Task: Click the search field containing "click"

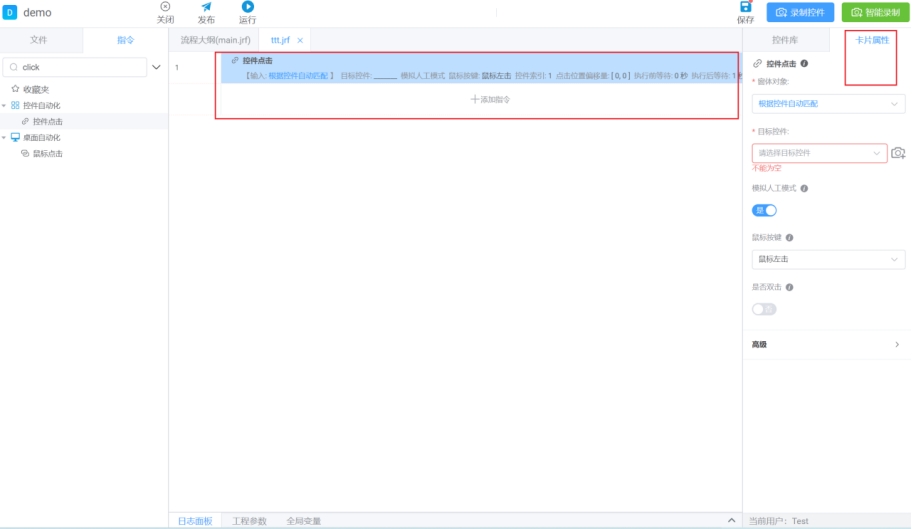Action: 75,67
